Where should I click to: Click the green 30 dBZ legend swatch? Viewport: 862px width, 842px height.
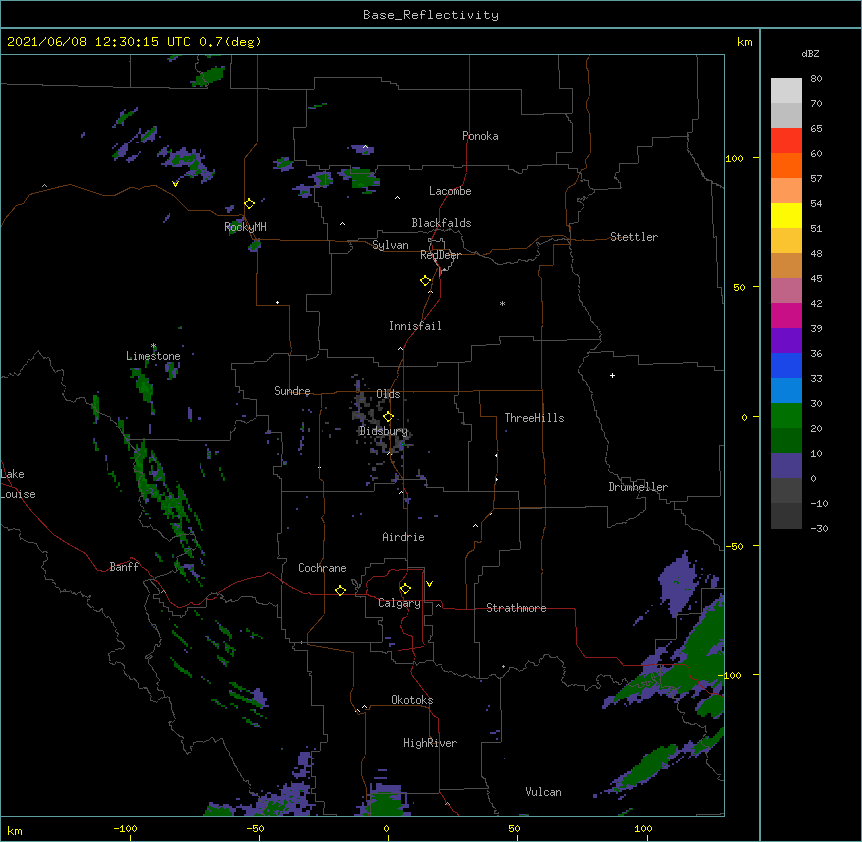(x=786, y=416)
